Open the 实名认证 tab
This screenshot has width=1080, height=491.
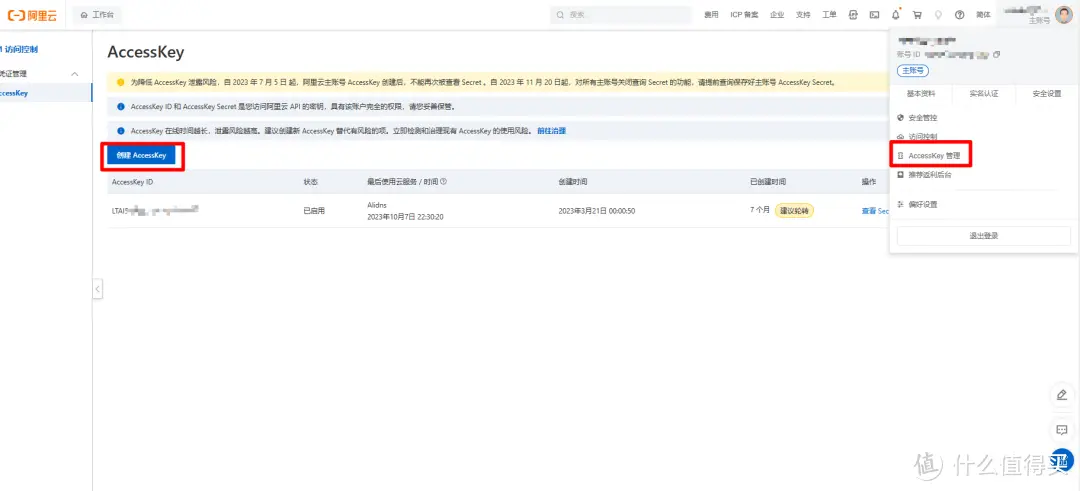click(x=984, y=94)
